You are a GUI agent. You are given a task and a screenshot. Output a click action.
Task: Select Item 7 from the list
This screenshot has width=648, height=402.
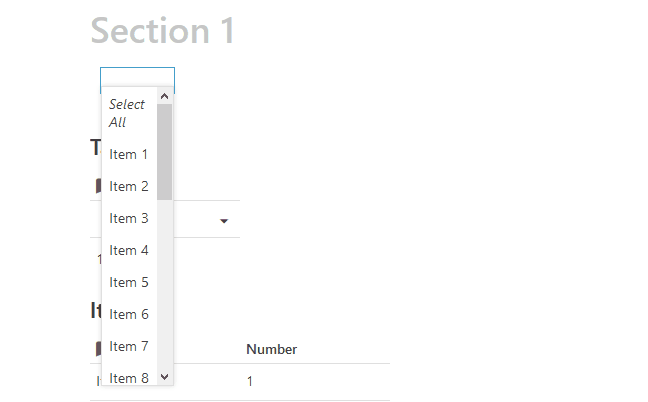click(129, 346)
